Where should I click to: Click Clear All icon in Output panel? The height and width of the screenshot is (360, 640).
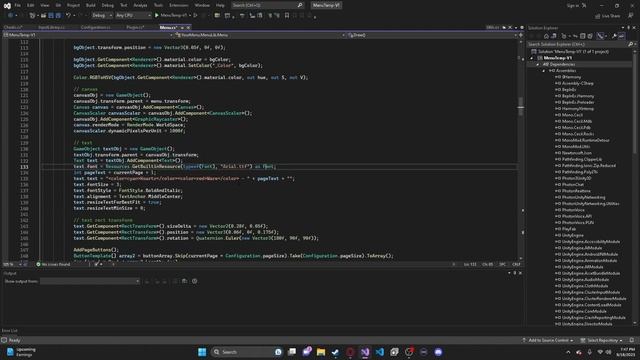click(176, 281)
